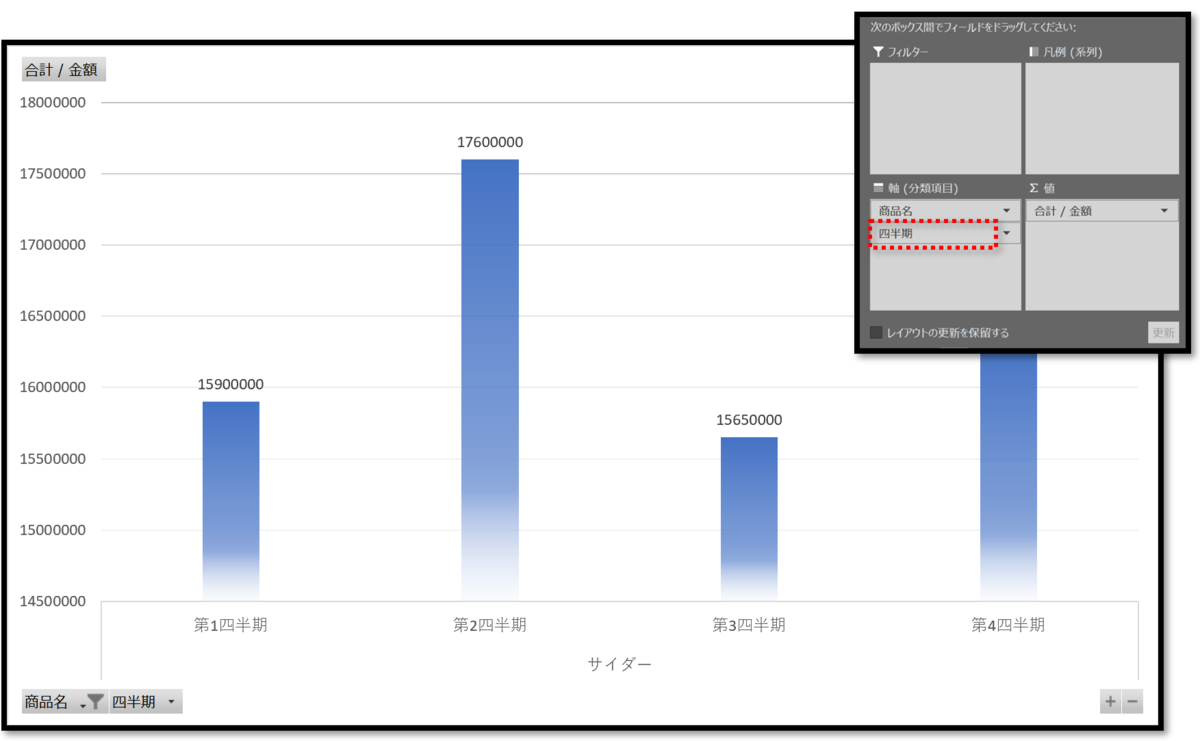
Task: Select the 商品名 field in axis area
Action: [x=945, y=211]
